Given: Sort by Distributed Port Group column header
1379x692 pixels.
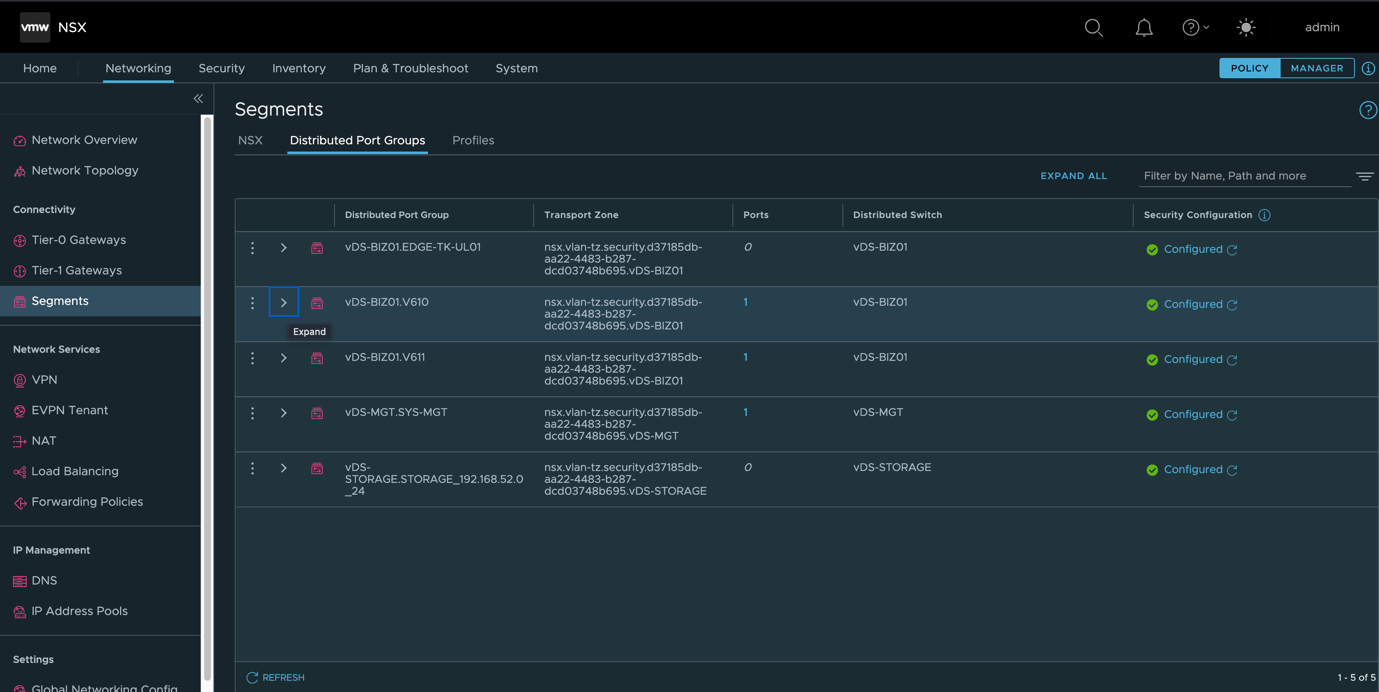Looking at the screenshot, I should point(397,215).
